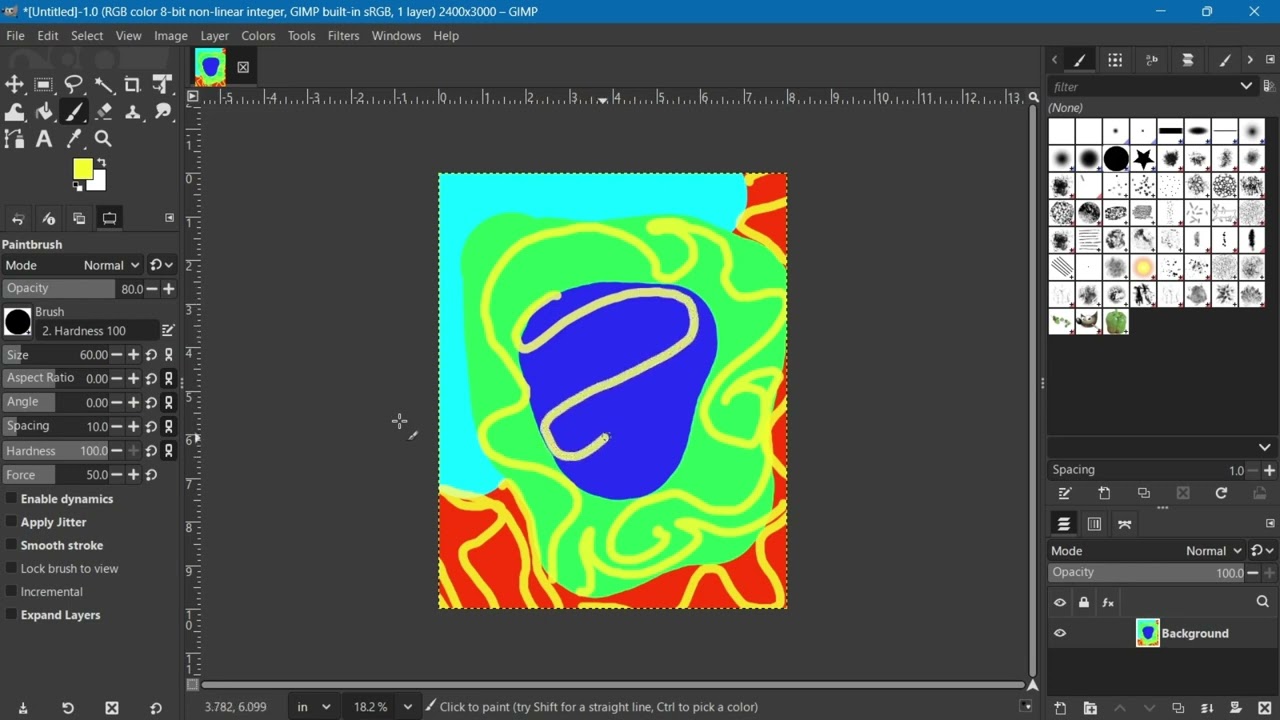Screen dimensions: 1280x720
Task: Adjust the Paintbrush Opacity slider
Action: click(x=72, y=289)
